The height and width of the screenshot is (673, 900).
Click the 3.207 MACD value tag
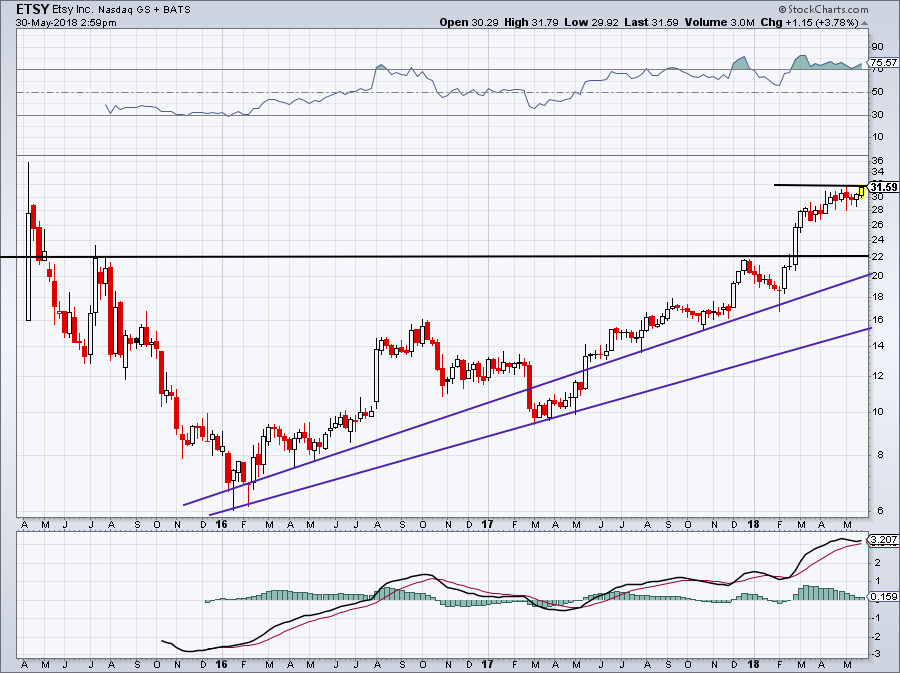pos(883,540)
